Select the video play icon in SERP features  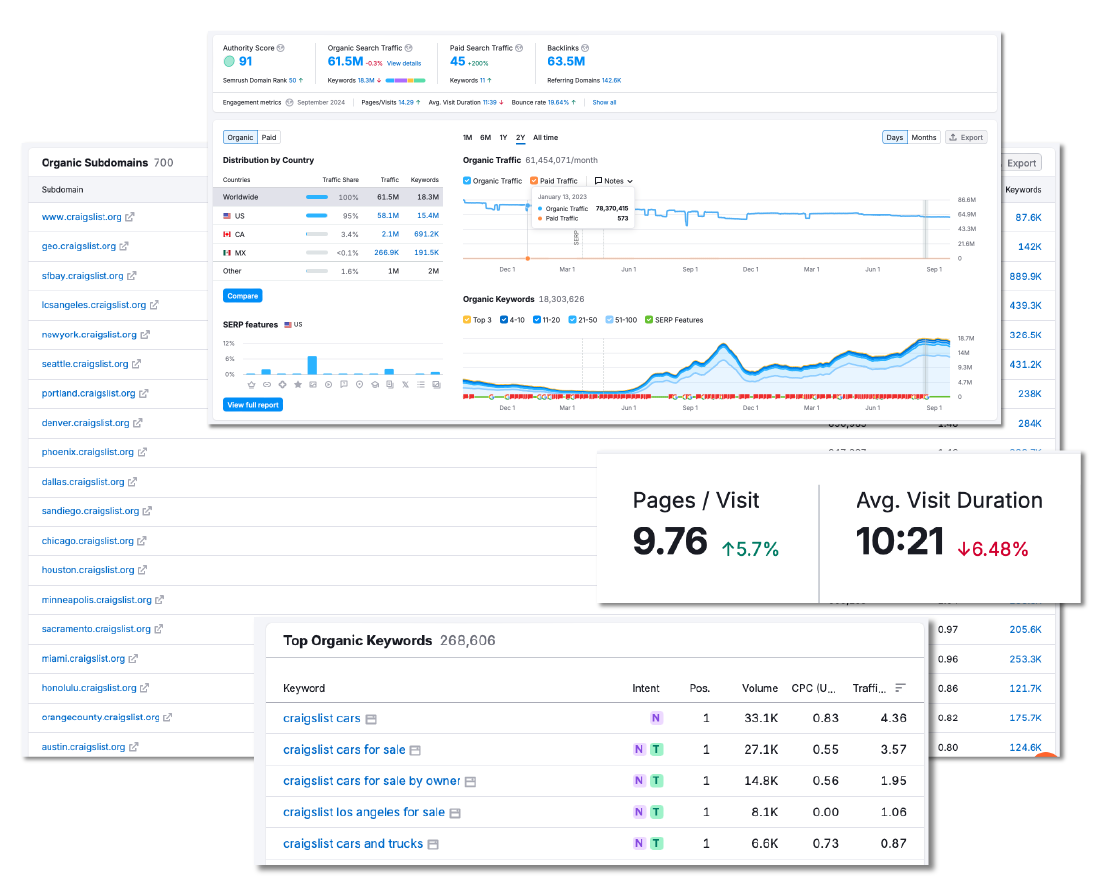point(328,384)
